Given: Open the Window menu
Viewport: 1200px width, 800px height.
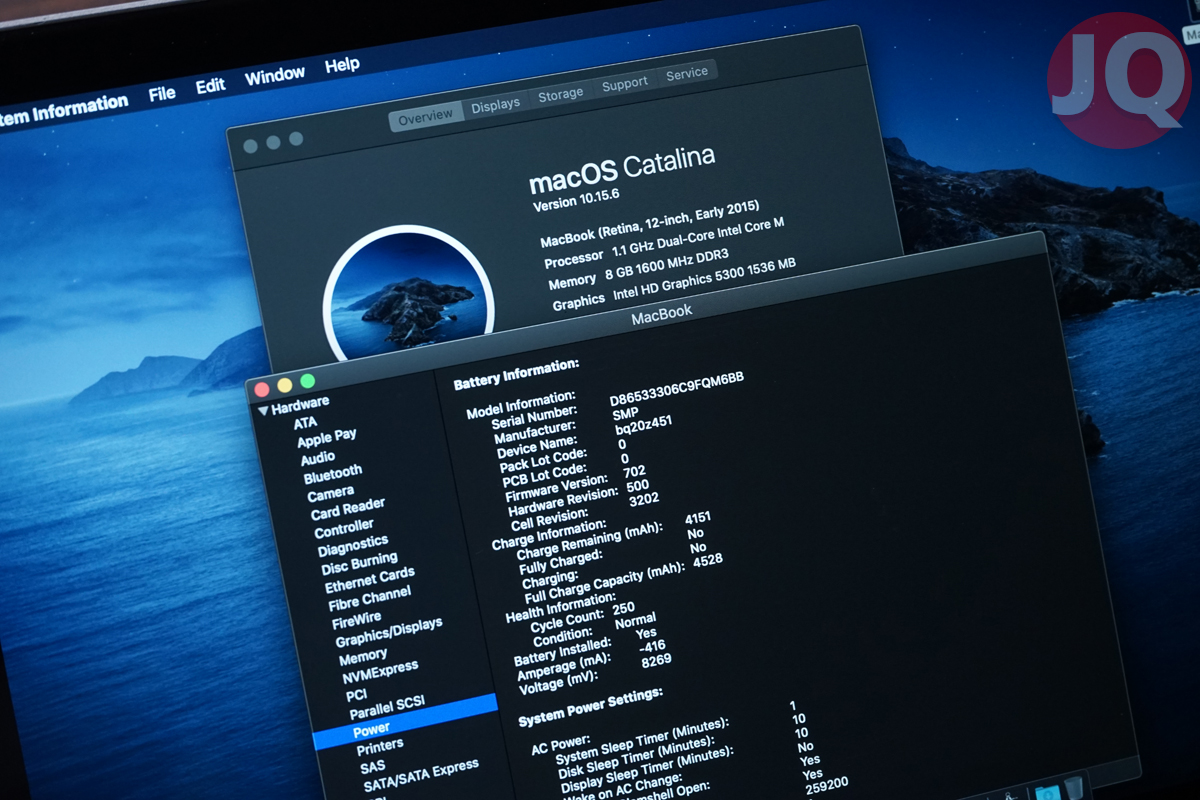Looking at the screenshot, I should click(x=275, y=76).
